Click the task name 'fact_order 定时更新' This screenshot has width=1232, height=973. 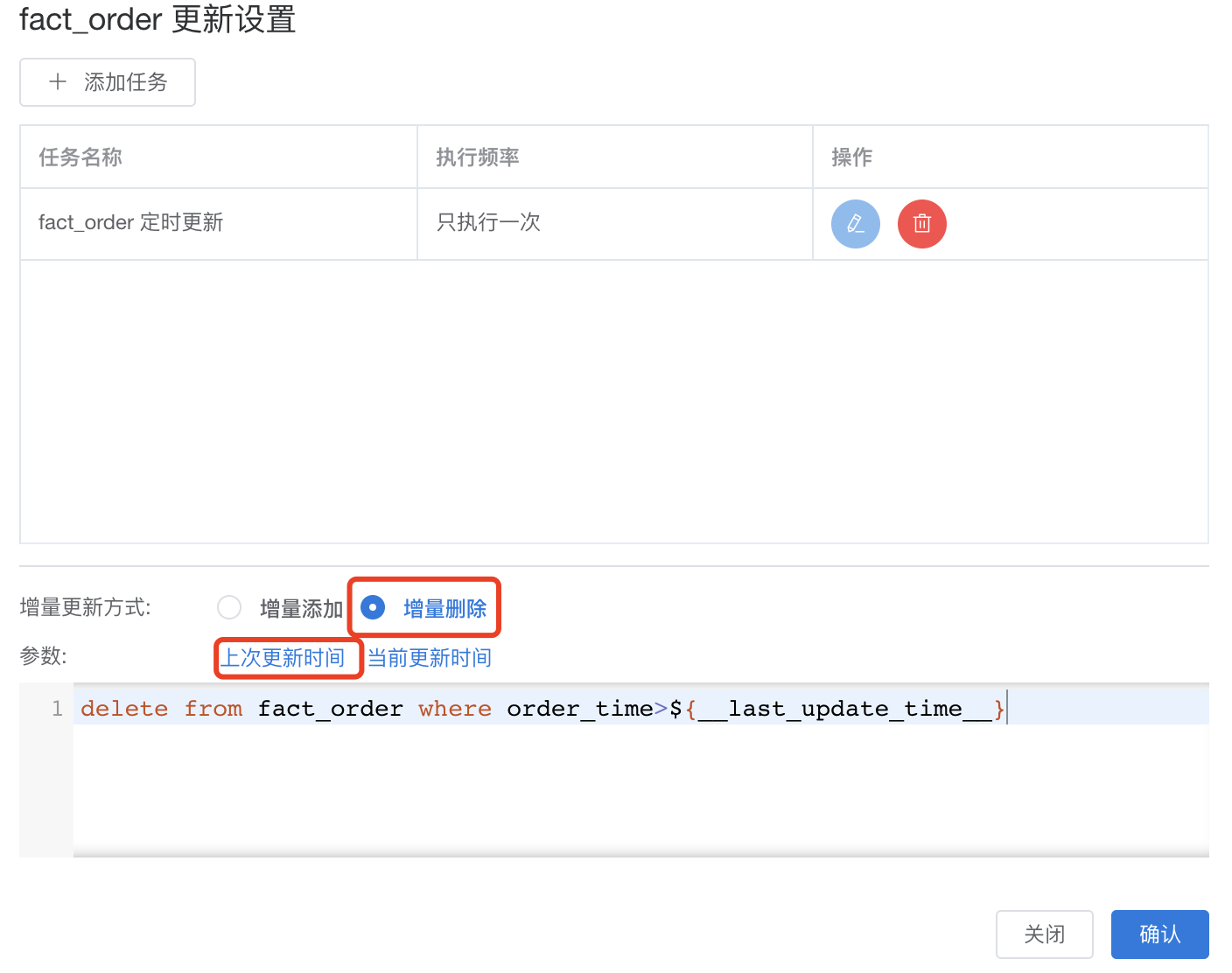[x=131, y=222]
